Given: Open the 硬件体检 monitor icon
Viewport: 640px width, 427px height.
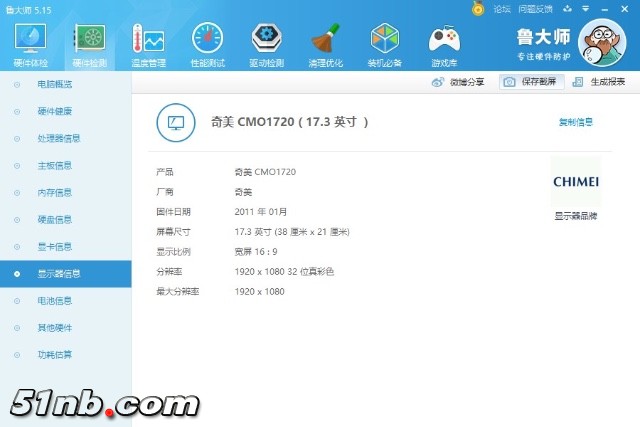Looking at the screenshot, I should (x=30, y=38).
